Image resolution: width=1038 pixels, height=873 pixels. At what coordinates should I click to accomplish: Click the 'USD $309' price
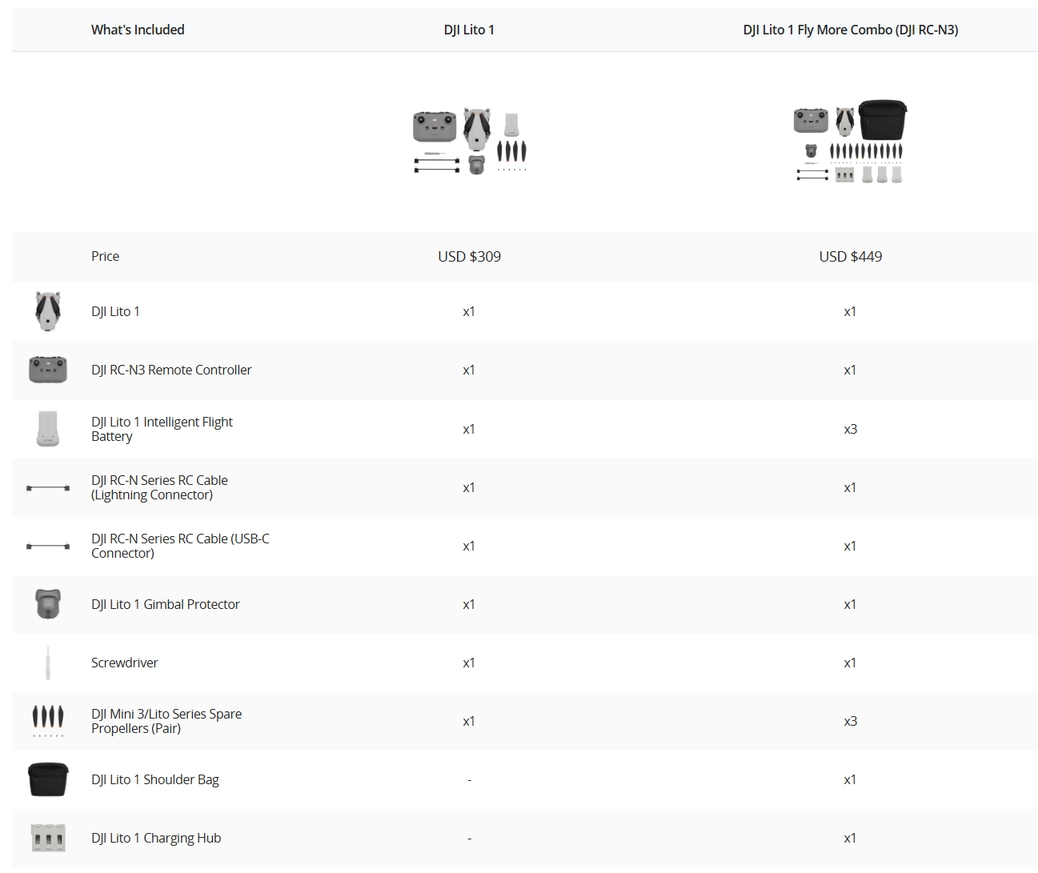click(469, 256)
